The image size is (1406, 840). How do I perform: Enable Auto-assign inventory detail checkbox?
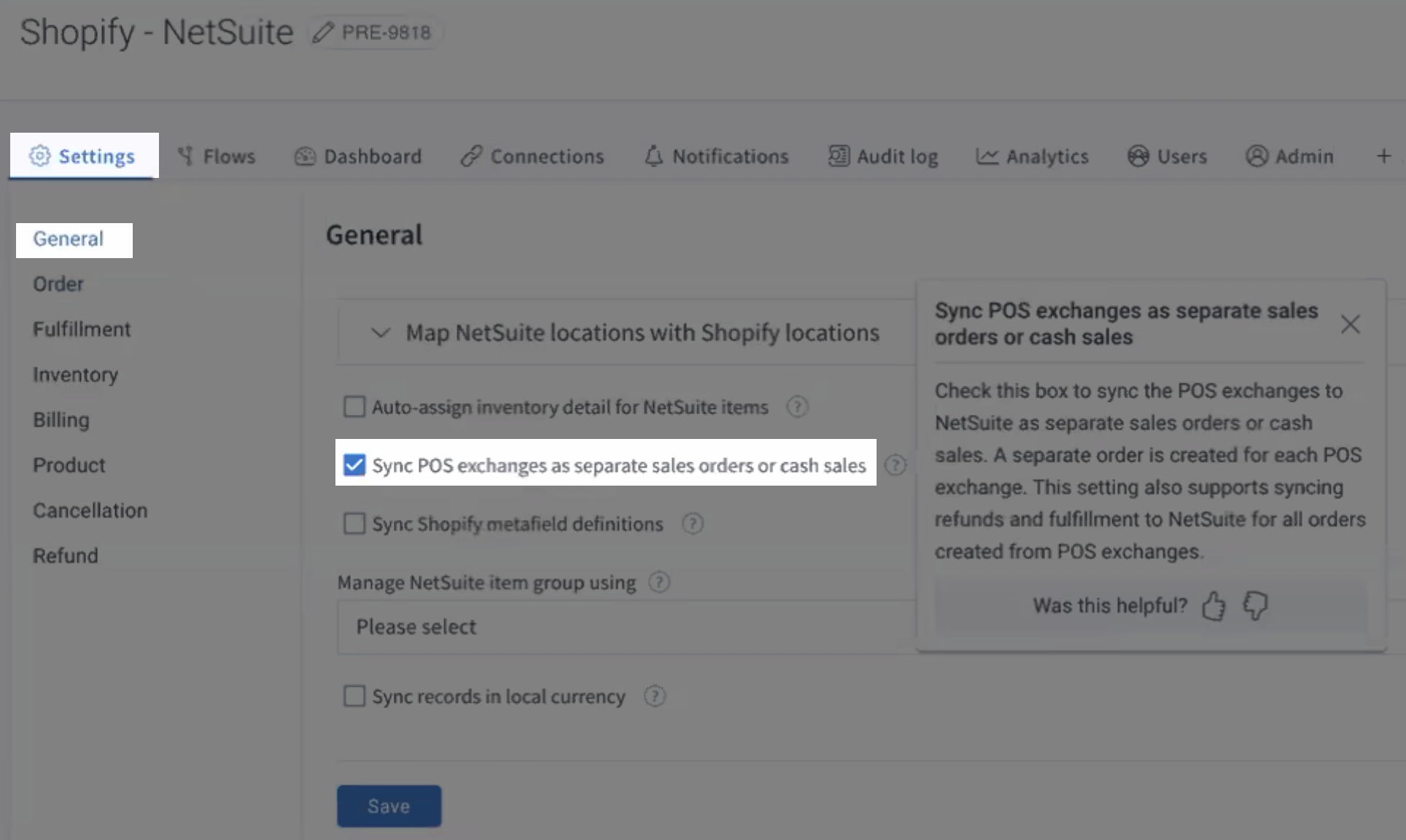pyautogui.click(x=354, y=406)
